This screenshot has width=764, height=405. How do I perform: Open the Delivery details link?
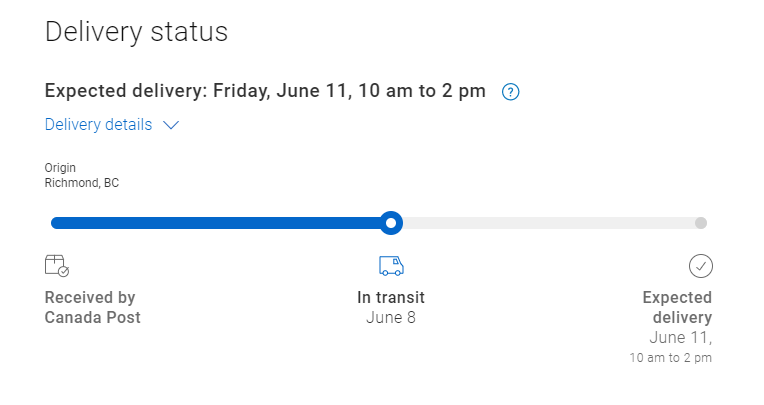point(98,125)
